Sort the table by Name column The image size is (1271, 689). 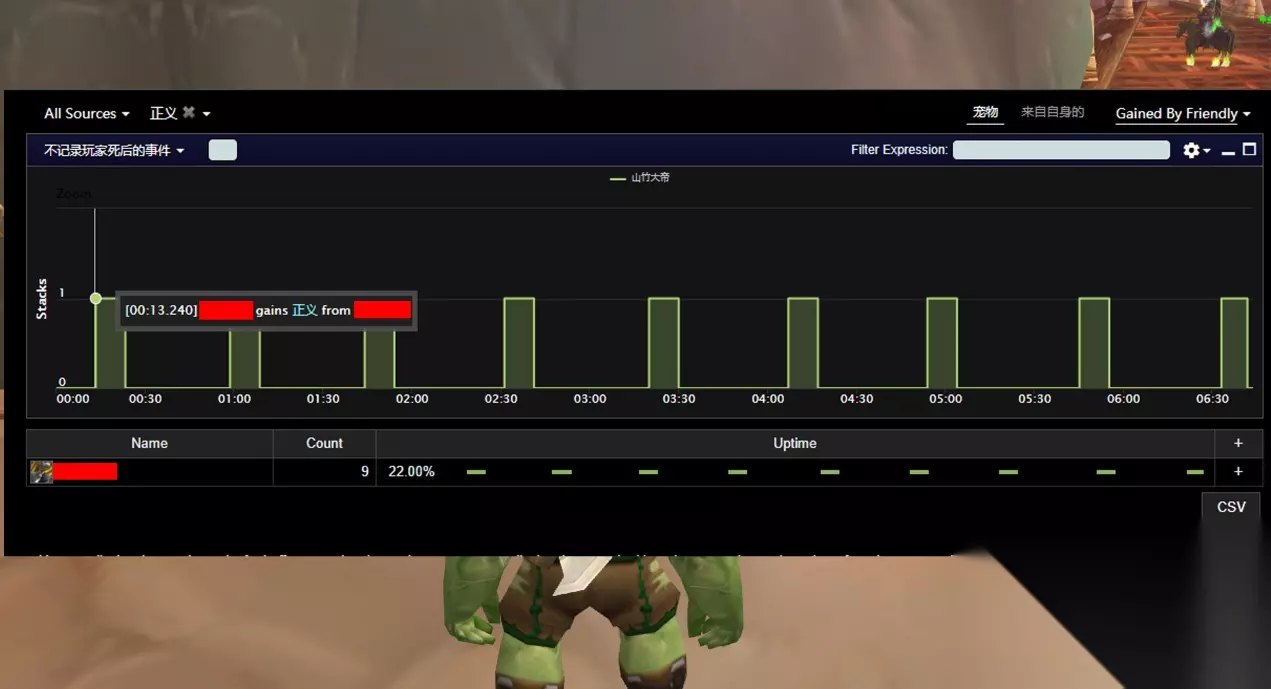point(149,443)
